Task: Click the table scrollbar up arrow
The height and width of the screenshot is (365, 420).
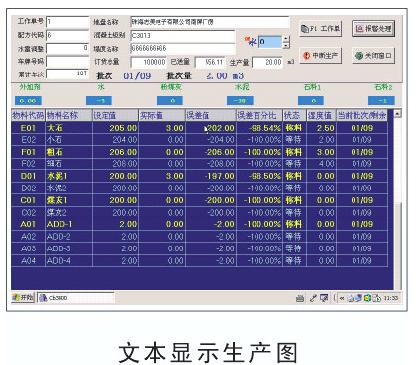Action: click(x=397, y=113)
